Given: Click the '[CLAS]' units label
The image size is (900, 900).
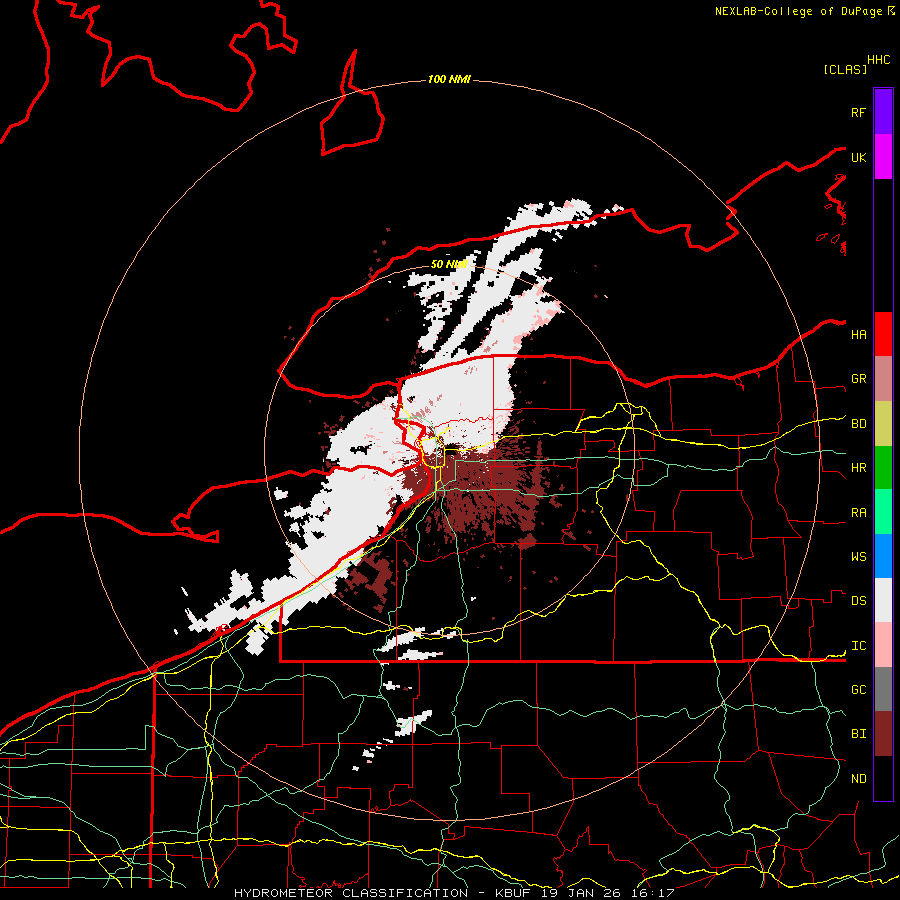Looking at the screenshot, I should coord(845,69).
